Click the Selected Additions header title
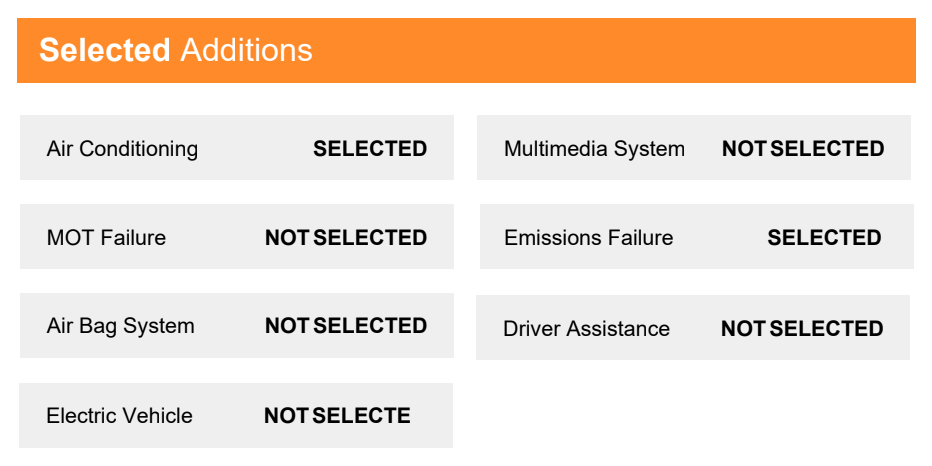Viewport: 932px width, 466px height. (x=176, y=51)
